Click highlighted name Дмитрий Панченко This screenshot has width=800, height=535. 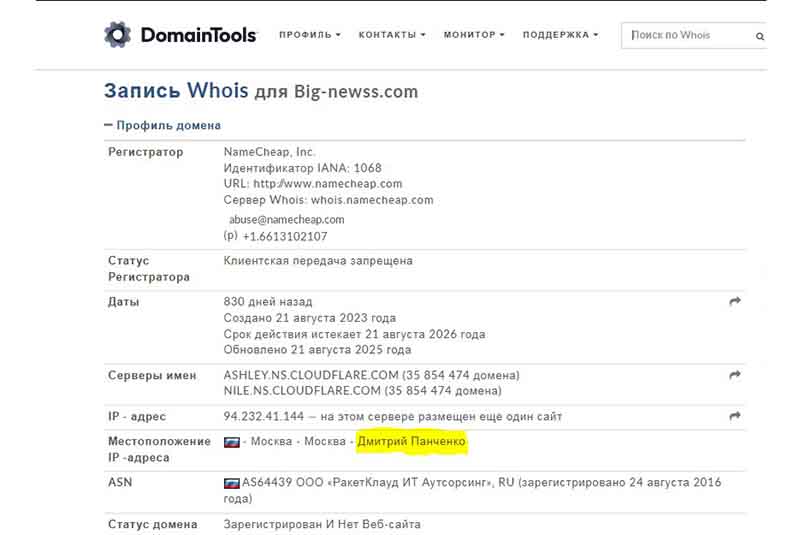[x=411, y=441]
